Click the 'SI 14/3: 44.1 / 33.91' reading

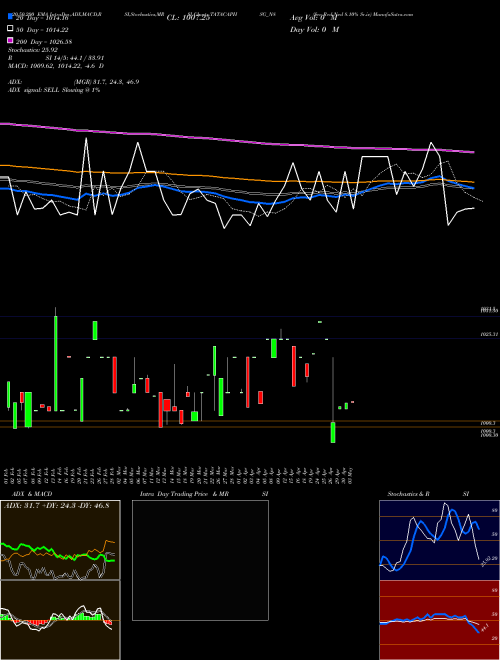[x=75, y=58]
